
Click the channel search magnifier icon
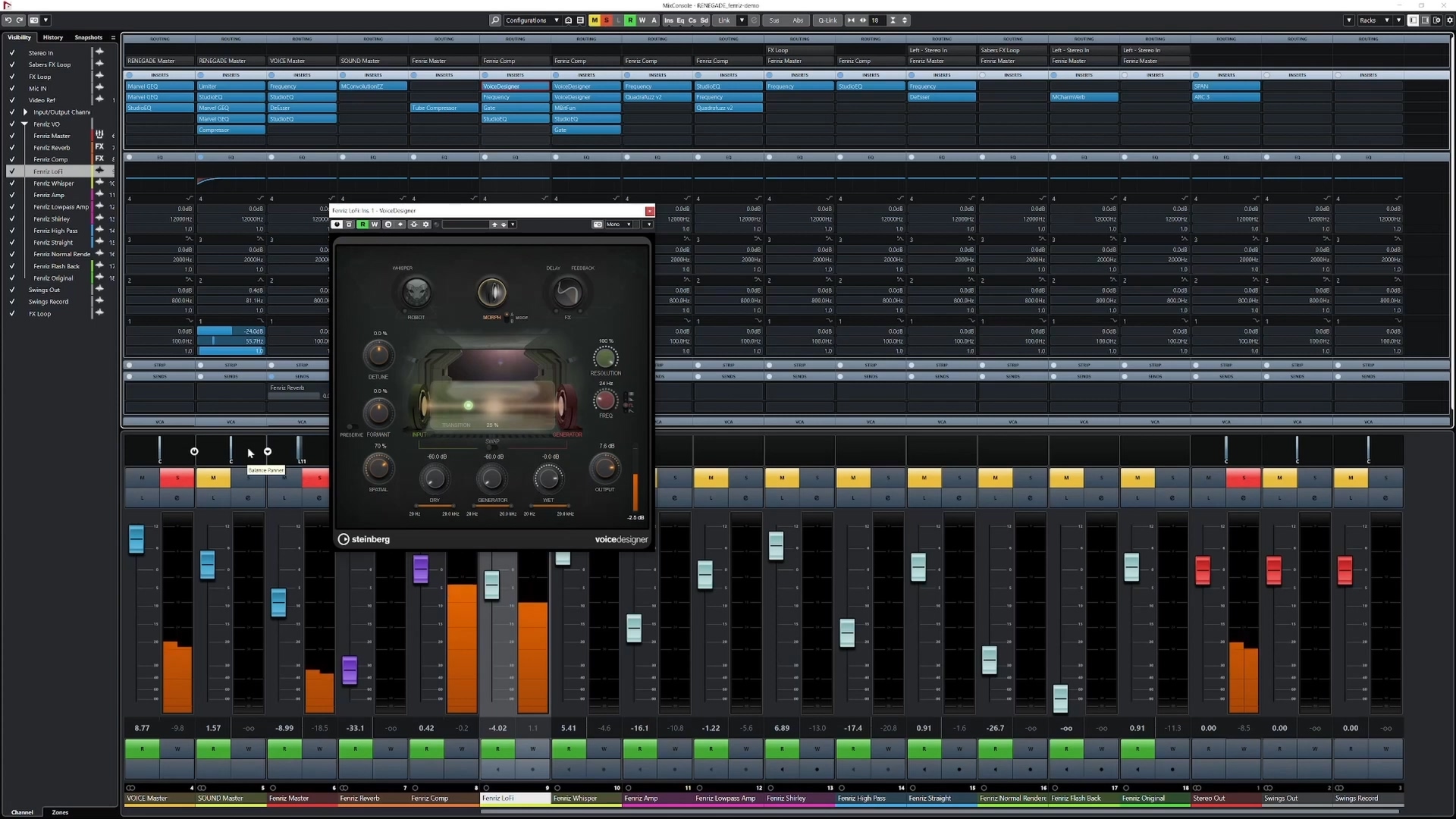[495, 20]
